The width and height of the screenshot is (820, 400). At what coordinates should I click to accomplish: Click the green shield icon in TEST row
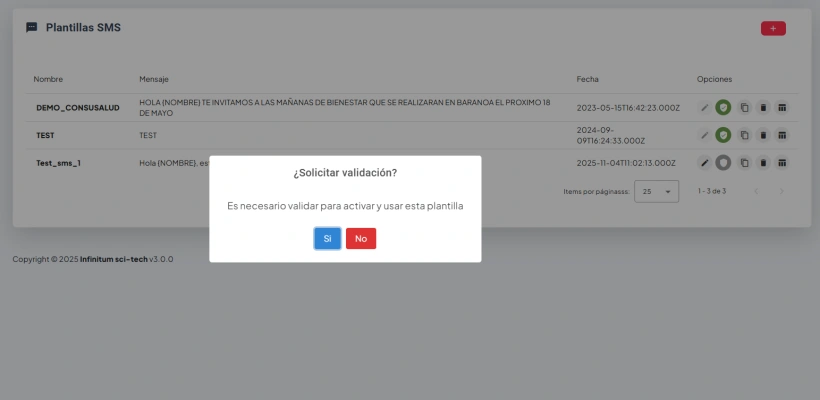click(x=723, y=135)
